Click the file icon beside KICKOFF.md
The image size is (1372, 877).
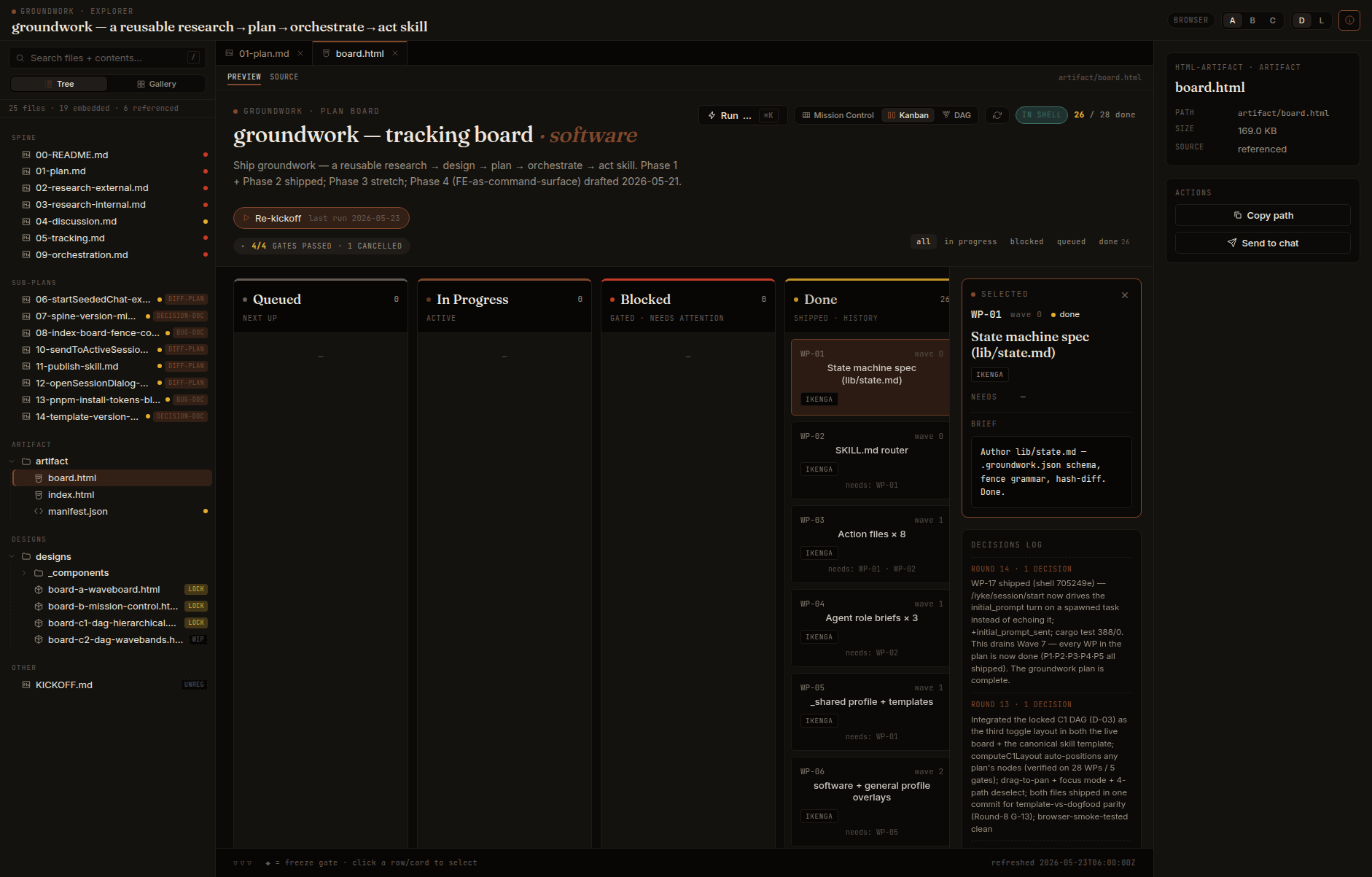26,685
